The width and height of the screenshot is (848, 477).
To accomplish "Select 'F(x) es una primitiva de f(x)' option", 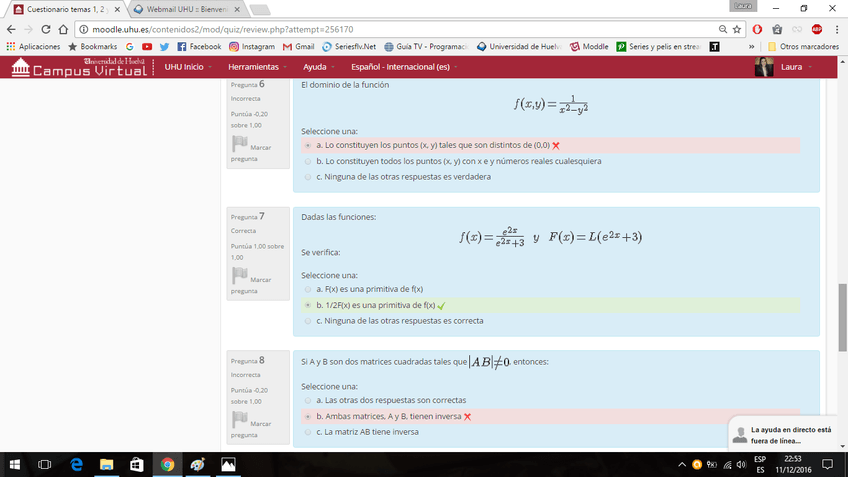I will [x=308, y=289].
